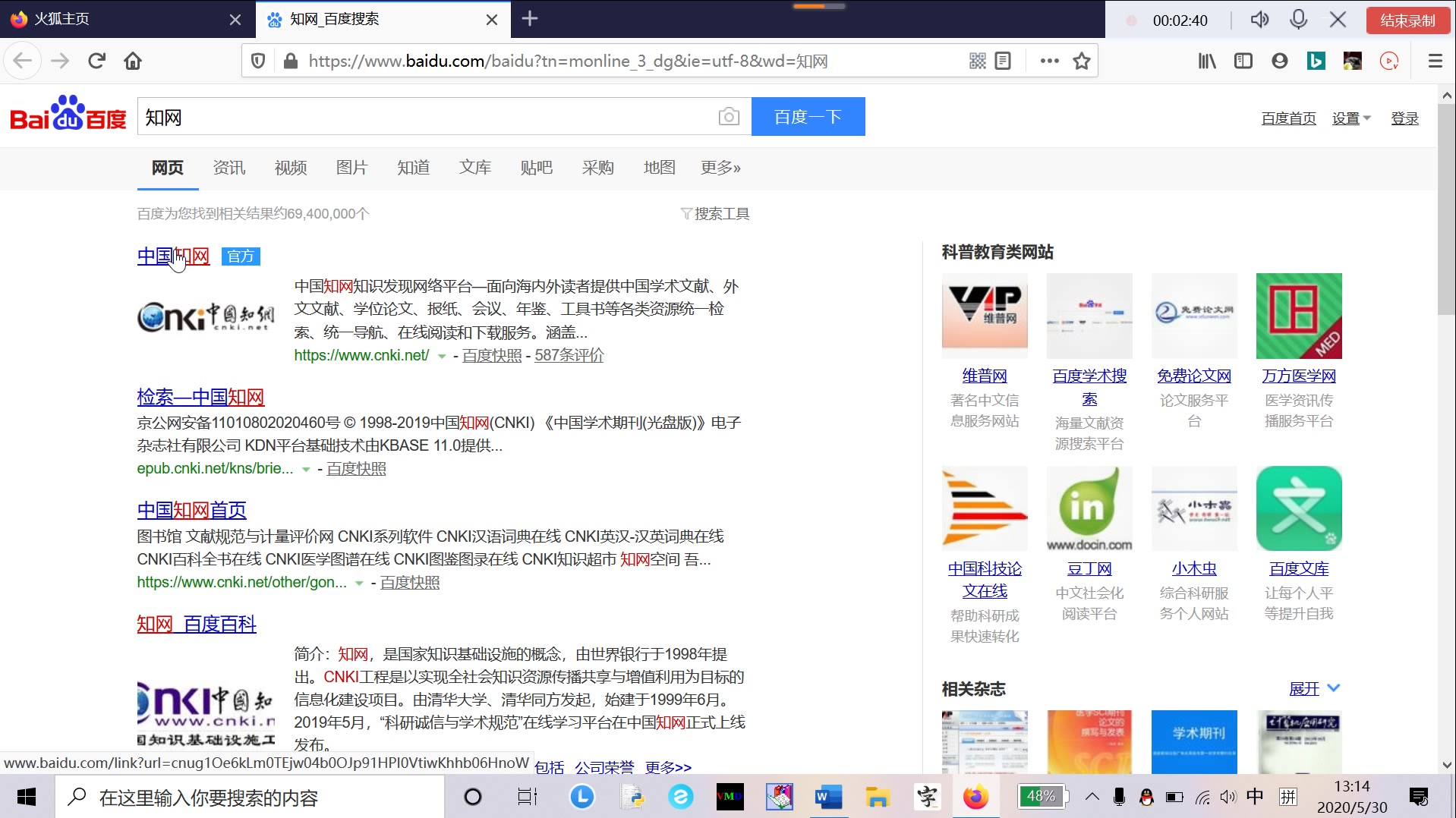Open the Firefox hamburger menu
Screen dimensions: 1456x818
point(1435,61)
